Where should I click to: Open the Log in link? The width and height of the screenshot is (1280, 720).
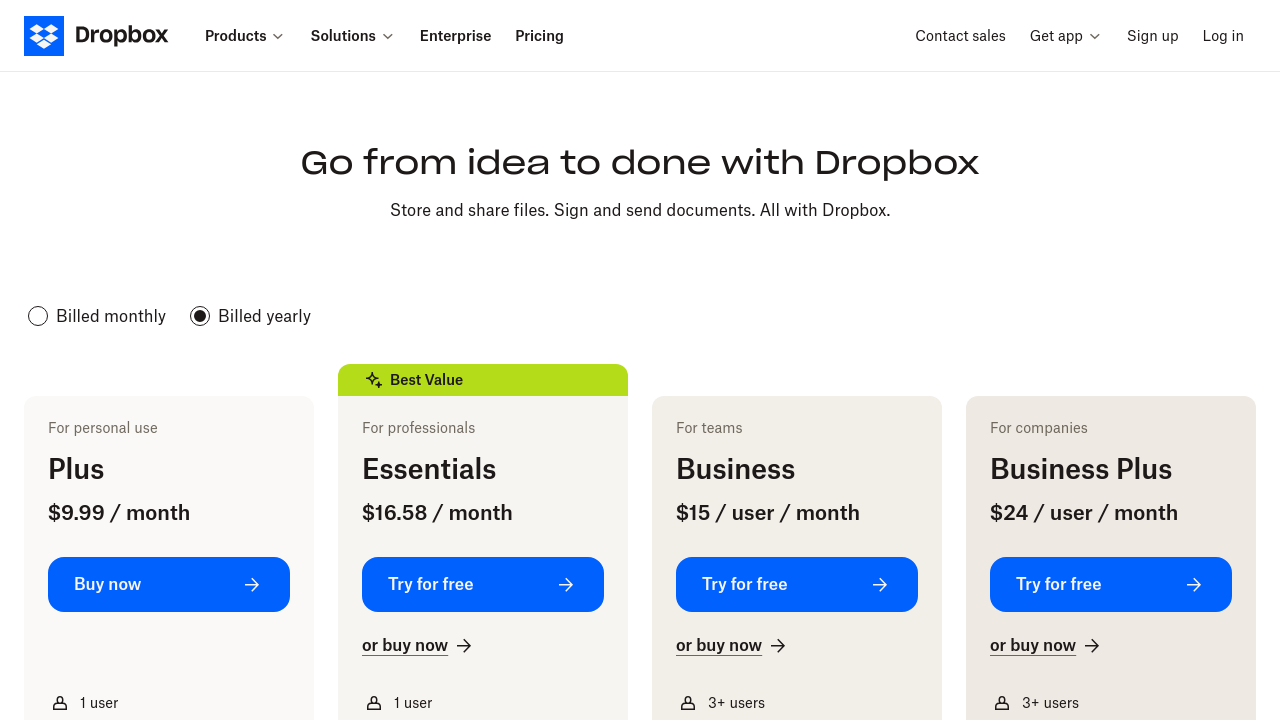(1222, 36)
